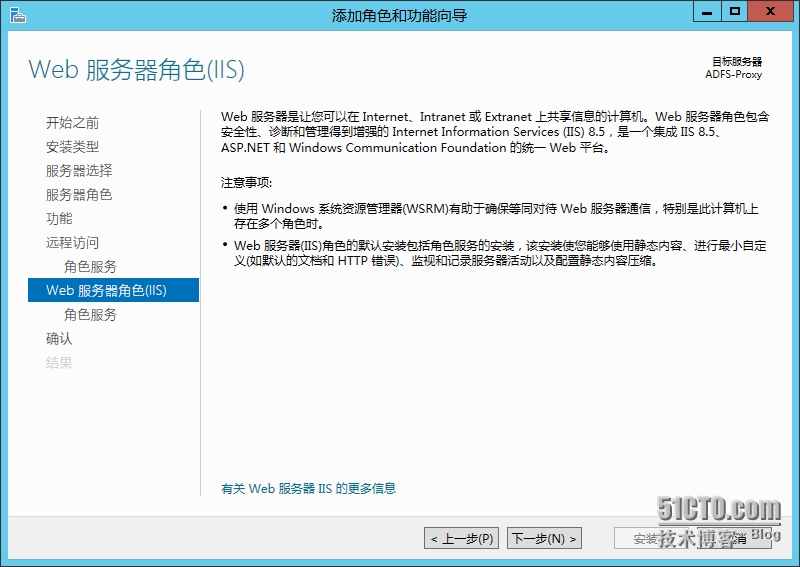Jump to the 服务器角色 page

[79, 195]
